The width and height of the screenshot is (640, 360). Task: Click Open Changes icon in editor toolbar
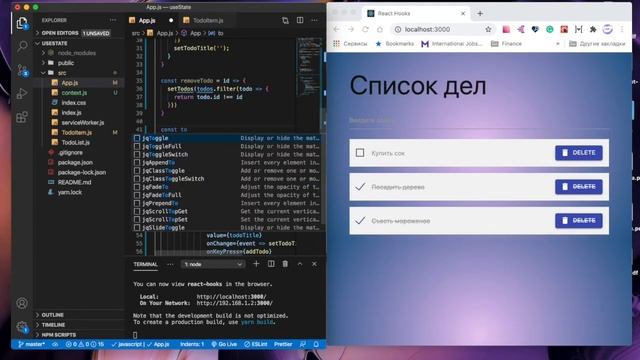tap(285, 20)
